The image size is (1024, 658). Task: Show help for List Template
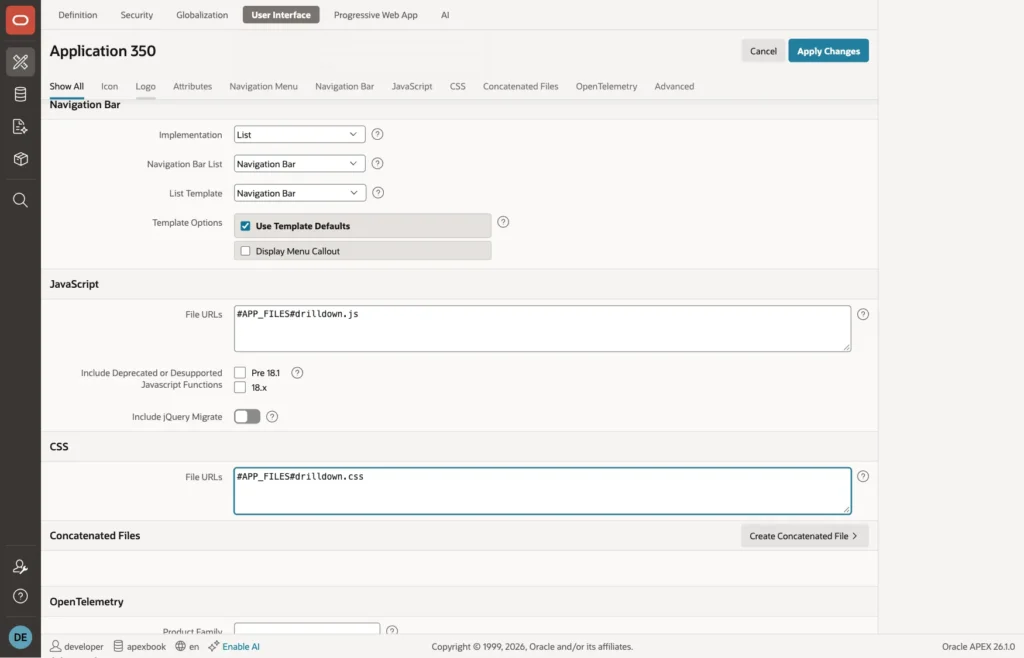(378, 193)
